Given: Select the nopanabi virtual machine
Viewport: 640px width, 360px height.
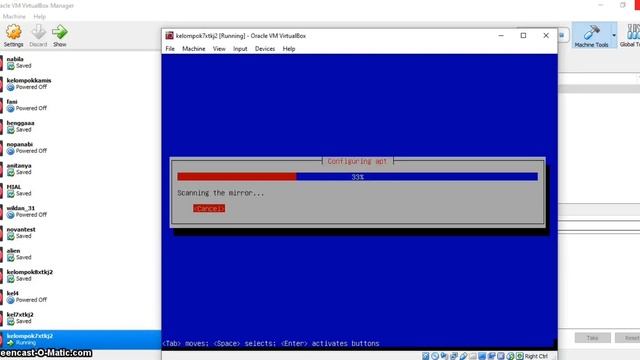Looking at the screenshot, I should (x=80, y=147).
